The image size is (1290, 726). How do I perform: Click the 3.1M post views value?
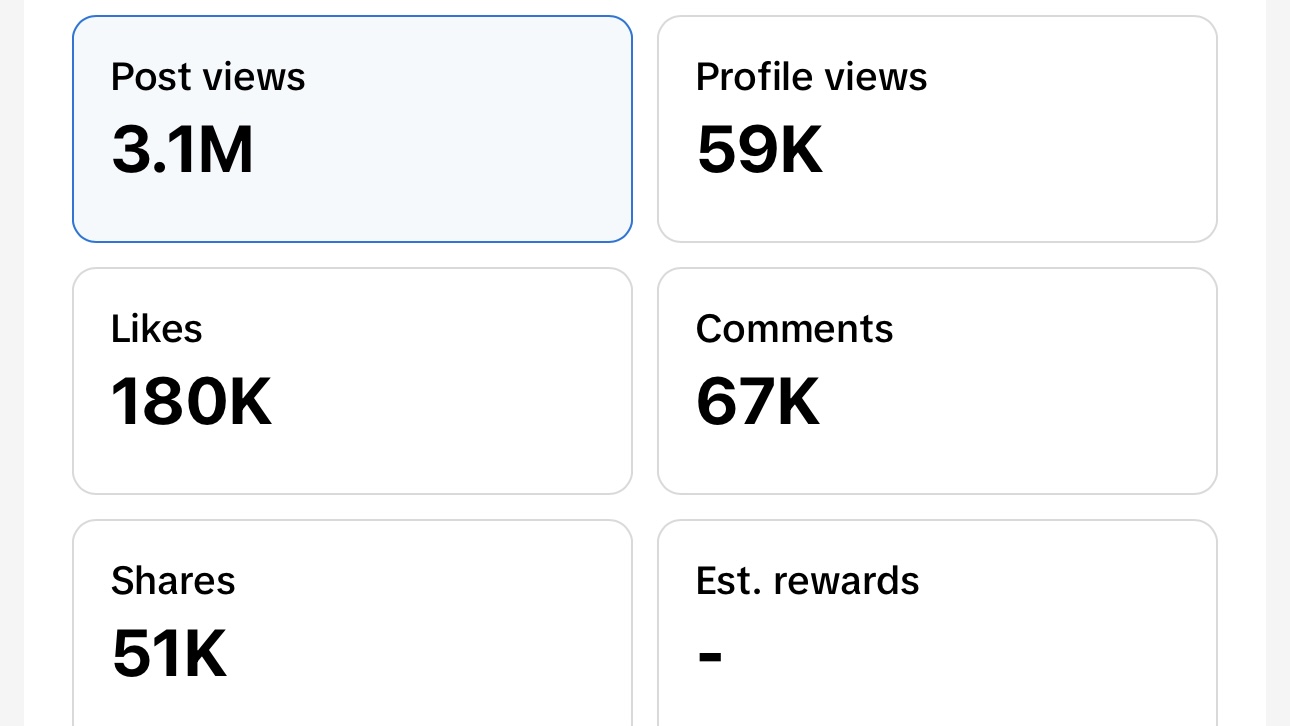tap(183, 151)
